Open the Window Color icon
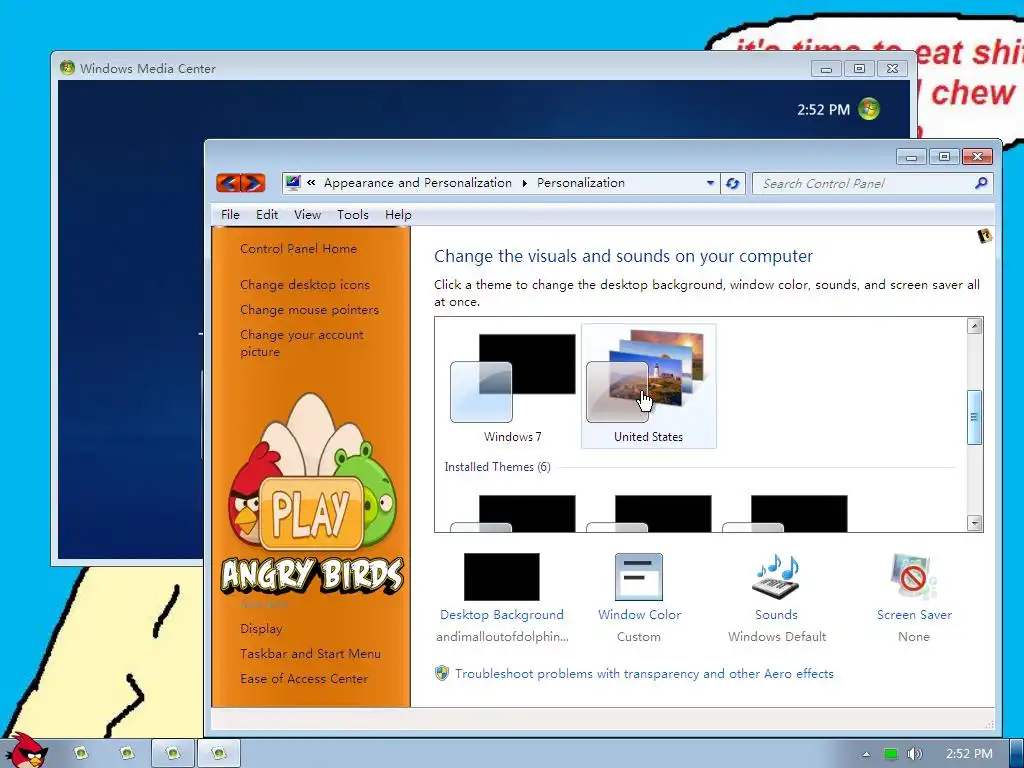Screen dimensions: 1024x768 click(x=639, y=577)
